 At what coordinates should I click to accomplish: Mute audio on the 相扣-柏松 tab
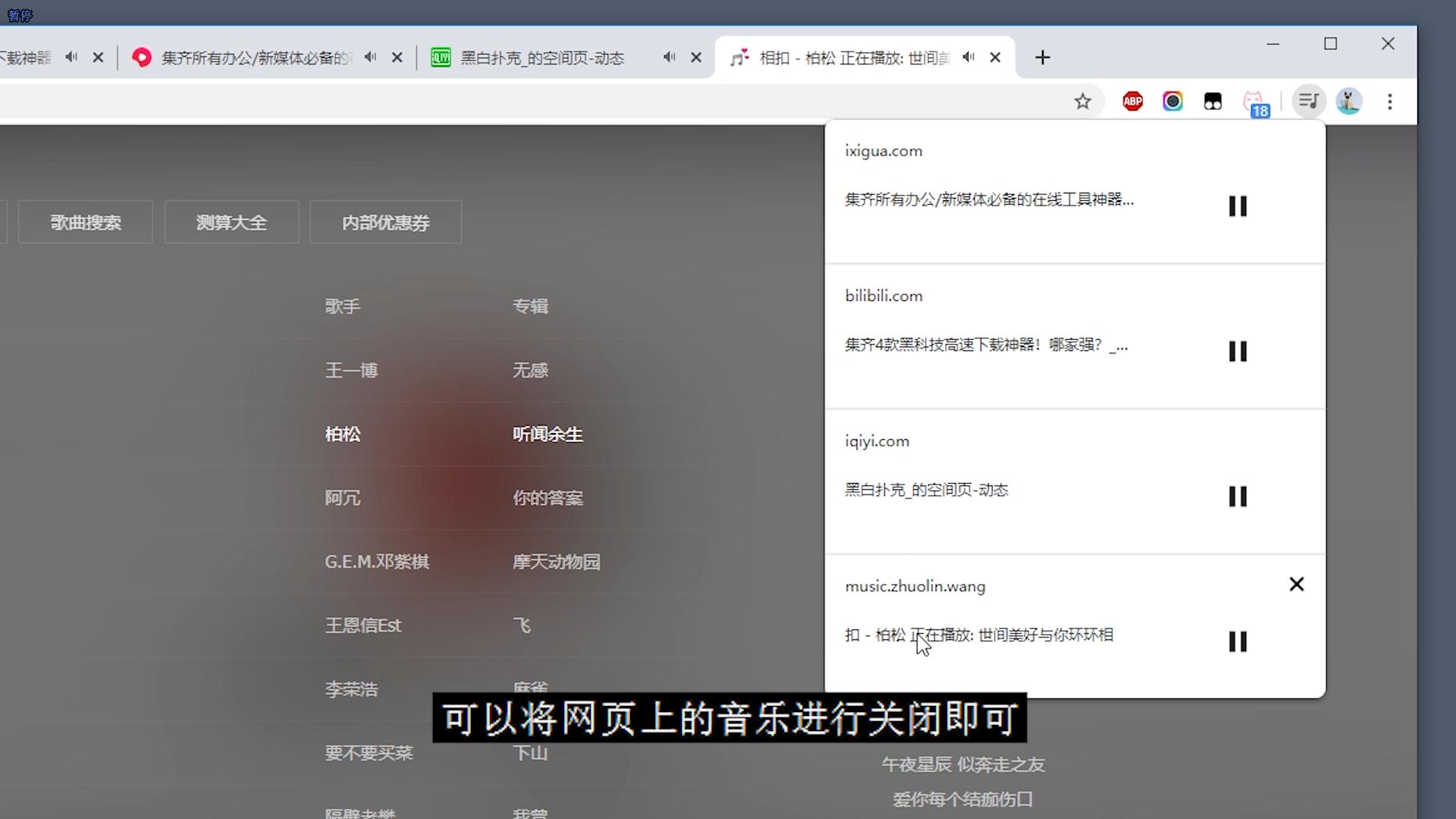tap(969, 57)
